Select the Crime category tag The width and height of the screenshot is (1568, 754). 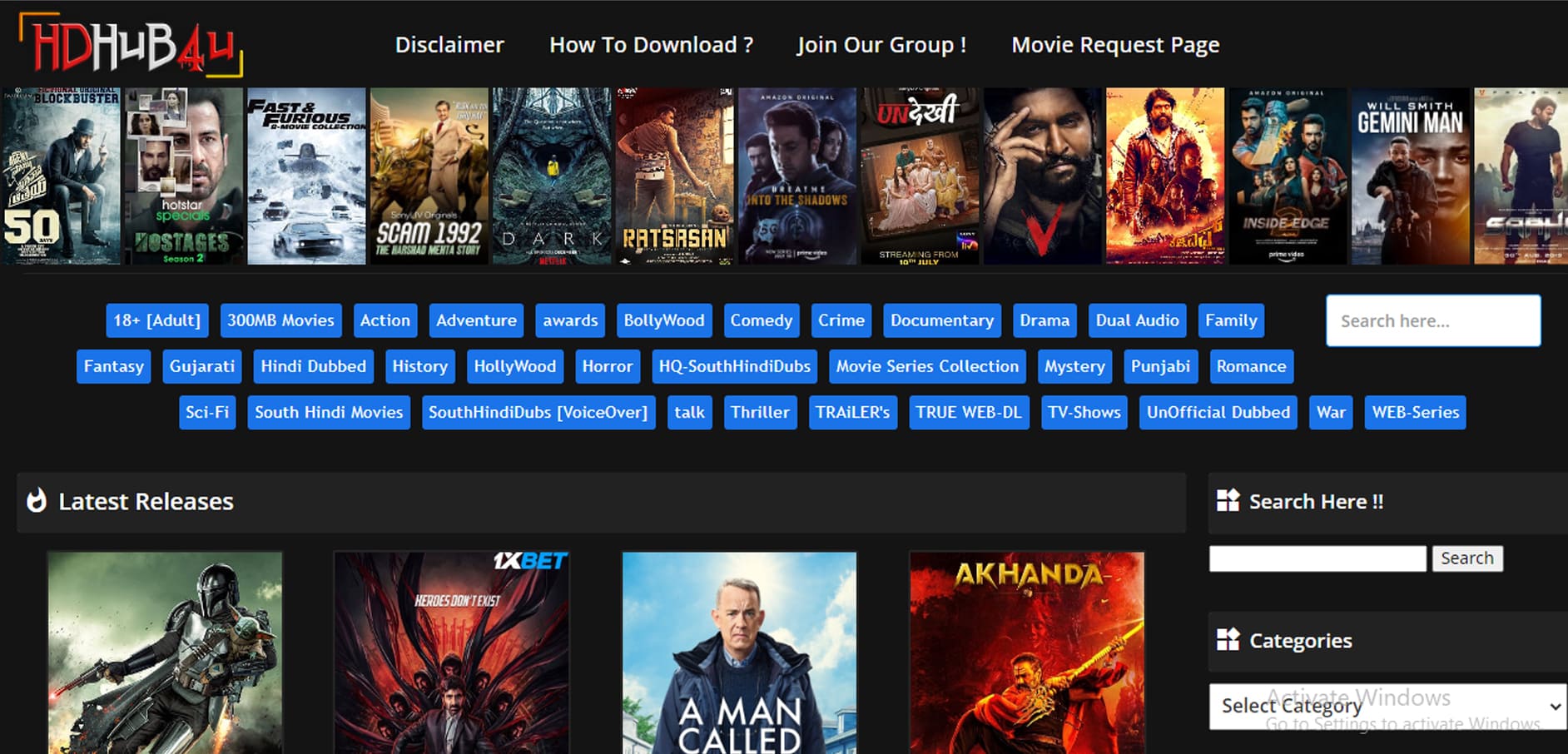click(x=841, y=320)
